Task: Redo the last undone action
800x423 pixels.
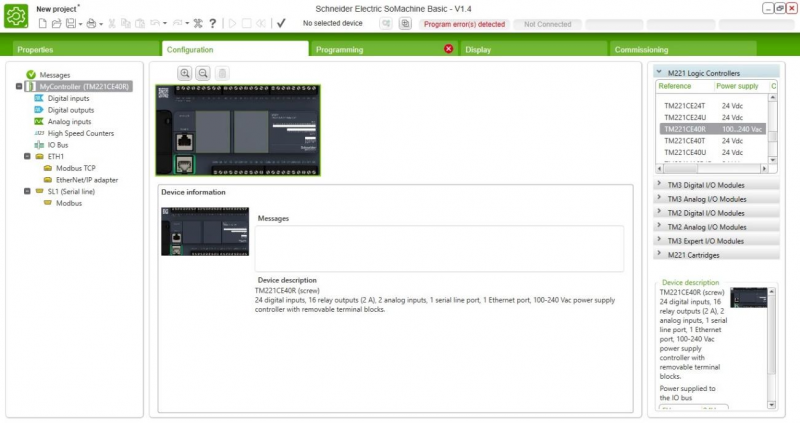Action: 178,23
